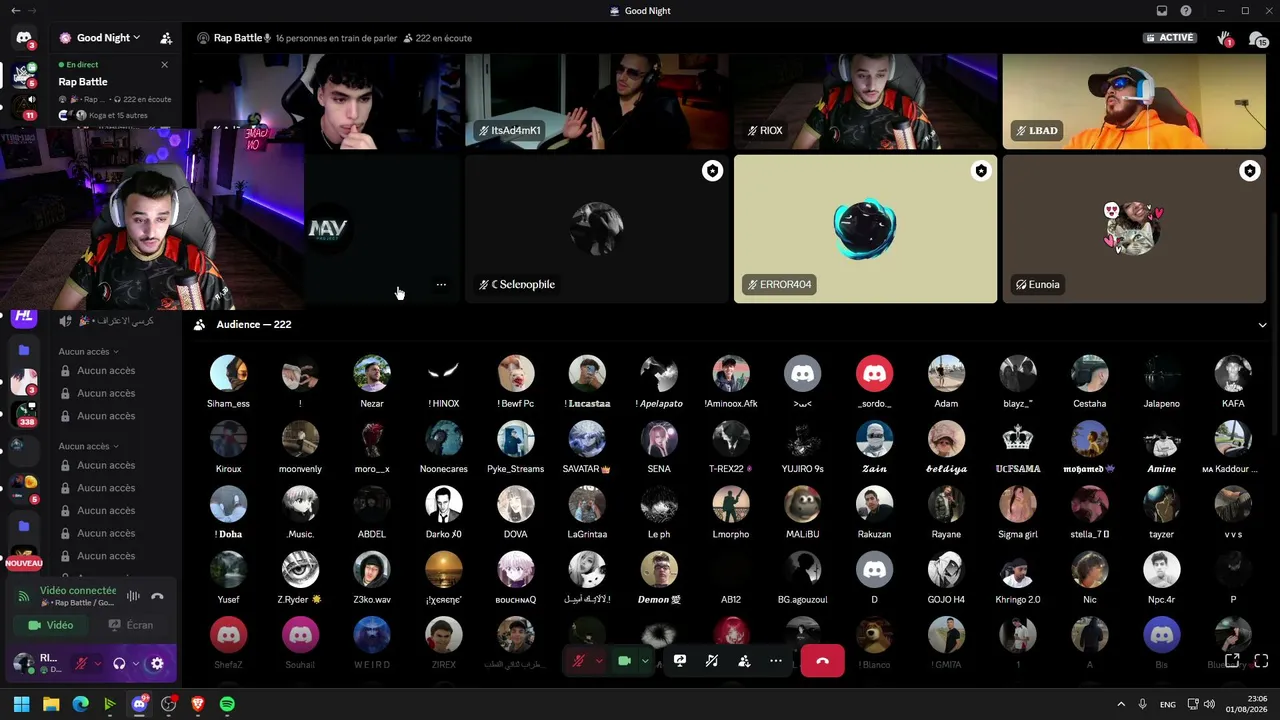Click Darko audience avatar

(x=443, y=504)
